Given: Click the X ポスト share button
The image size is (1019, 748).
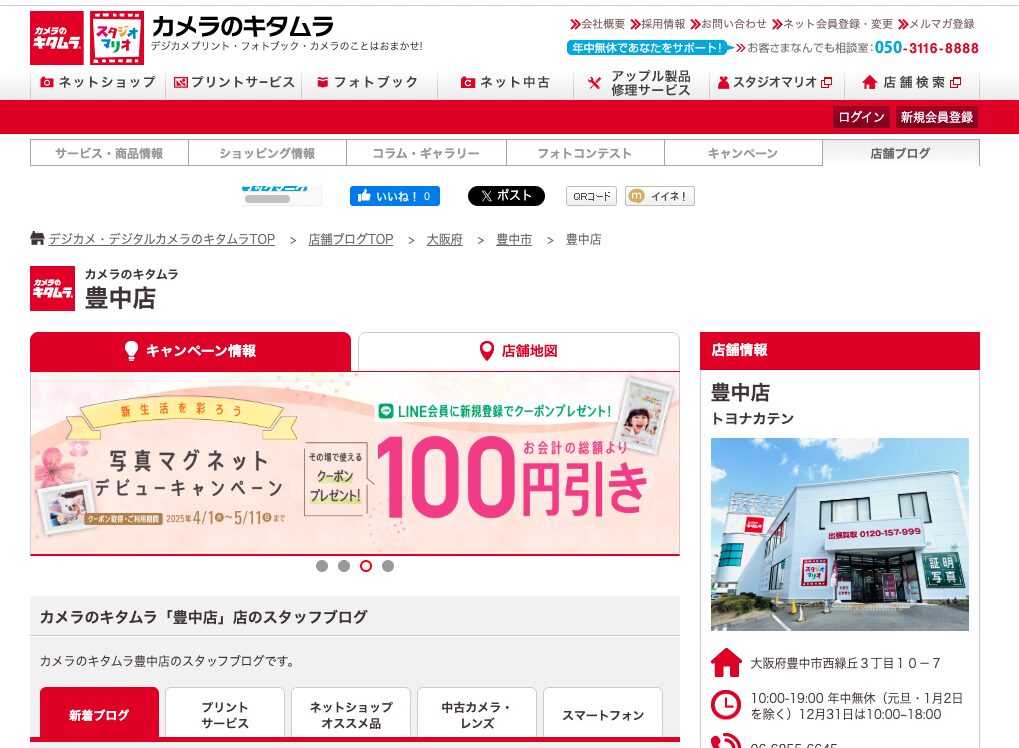Looking at the screenshot, I should (506, 196).
